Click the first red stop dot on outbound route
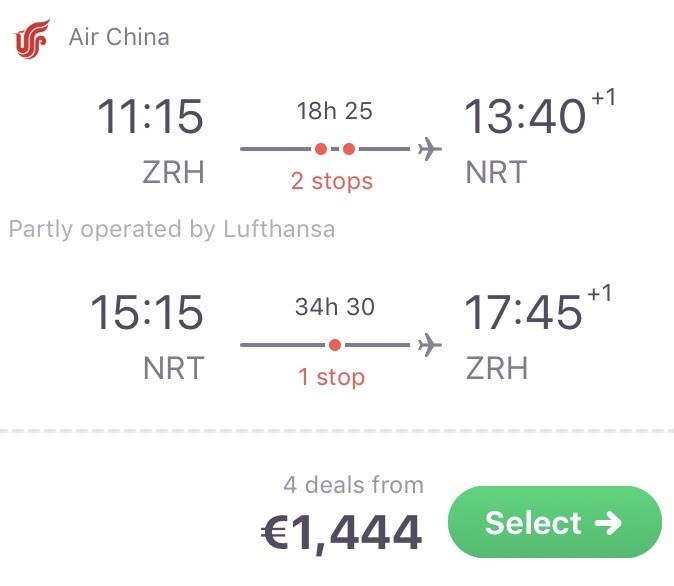 pos(321,149)
